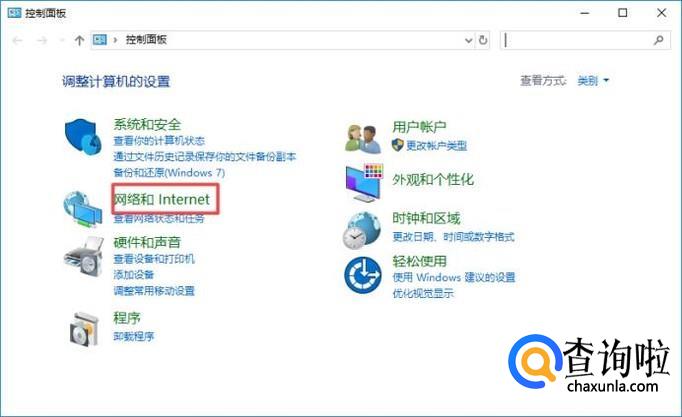Click the Control Panel icon in title bar

click(x=14, y=13)
